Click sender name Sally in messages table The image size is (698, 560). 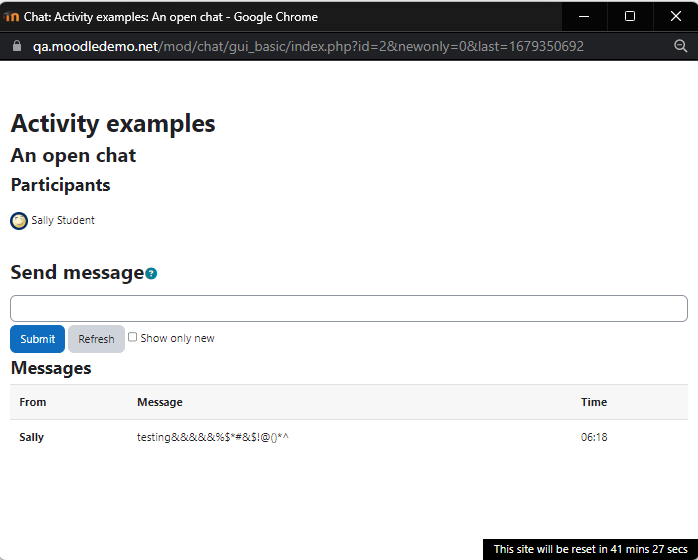coord(31,437)
